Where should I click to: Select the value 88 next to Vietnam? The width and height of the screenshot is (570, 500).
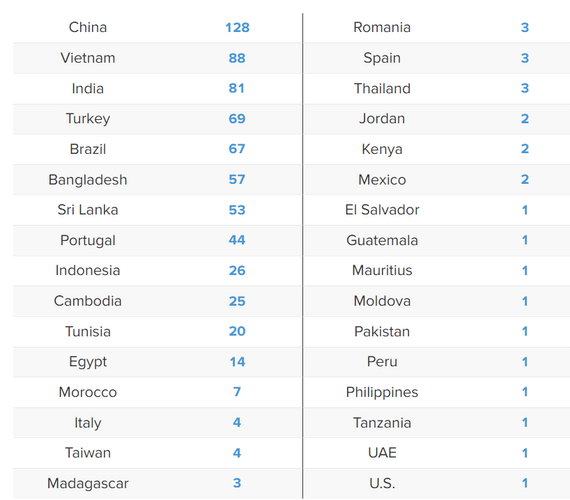(237, 58)
